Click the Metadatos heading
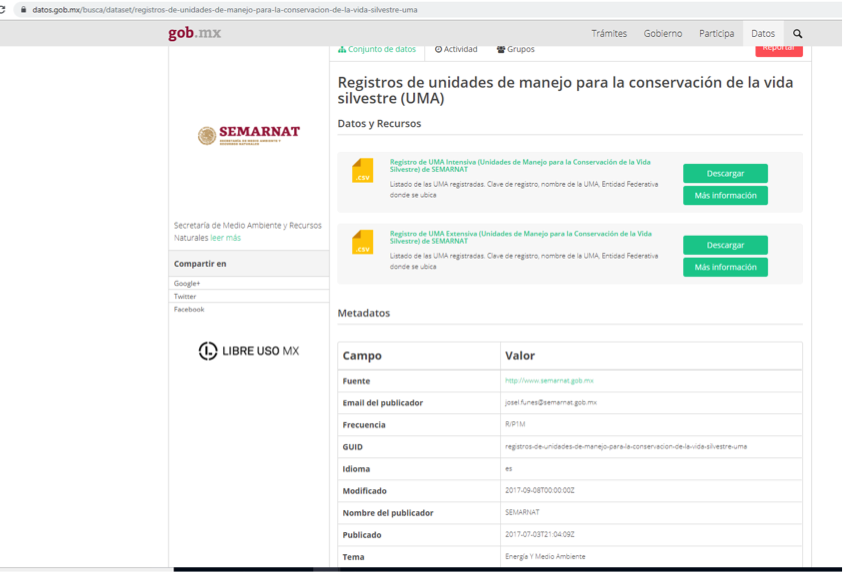The height and width of the screenshot is (572, 843). pyautogui.click(x=364, y=313)
